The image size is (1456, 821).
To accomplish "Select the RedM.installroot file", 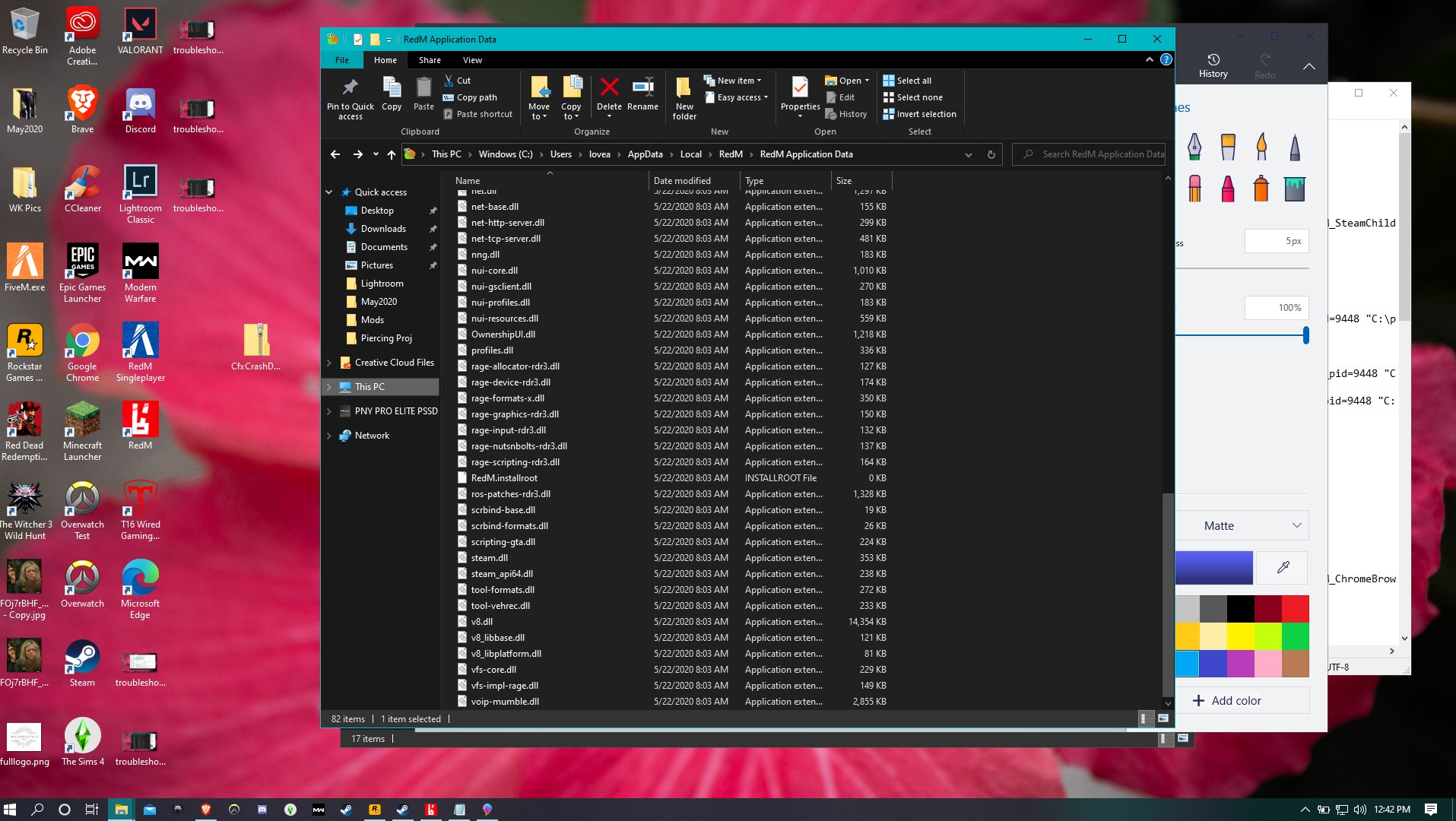I will 504,478.
